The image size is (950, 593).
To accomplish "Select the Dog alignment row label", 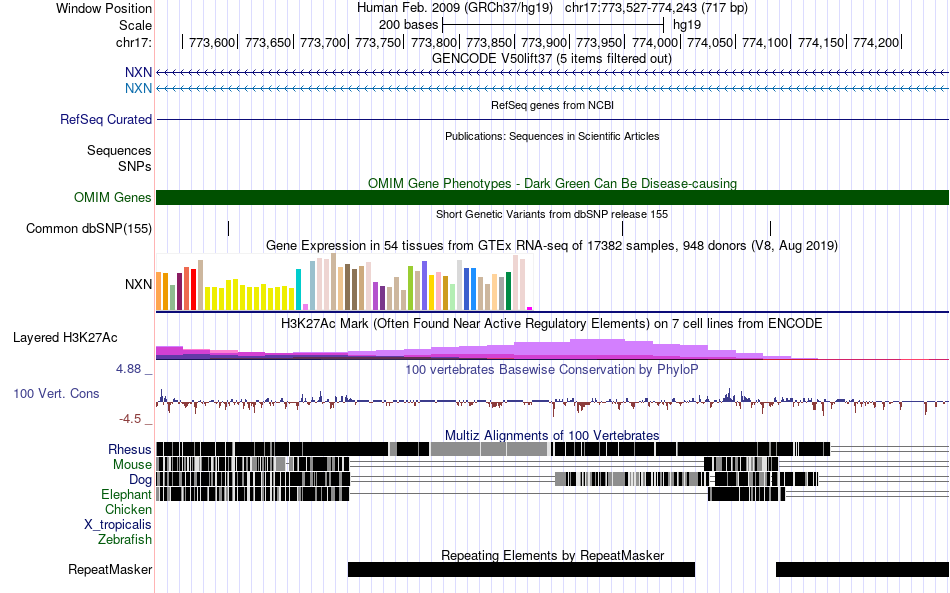I will [140, 480].
